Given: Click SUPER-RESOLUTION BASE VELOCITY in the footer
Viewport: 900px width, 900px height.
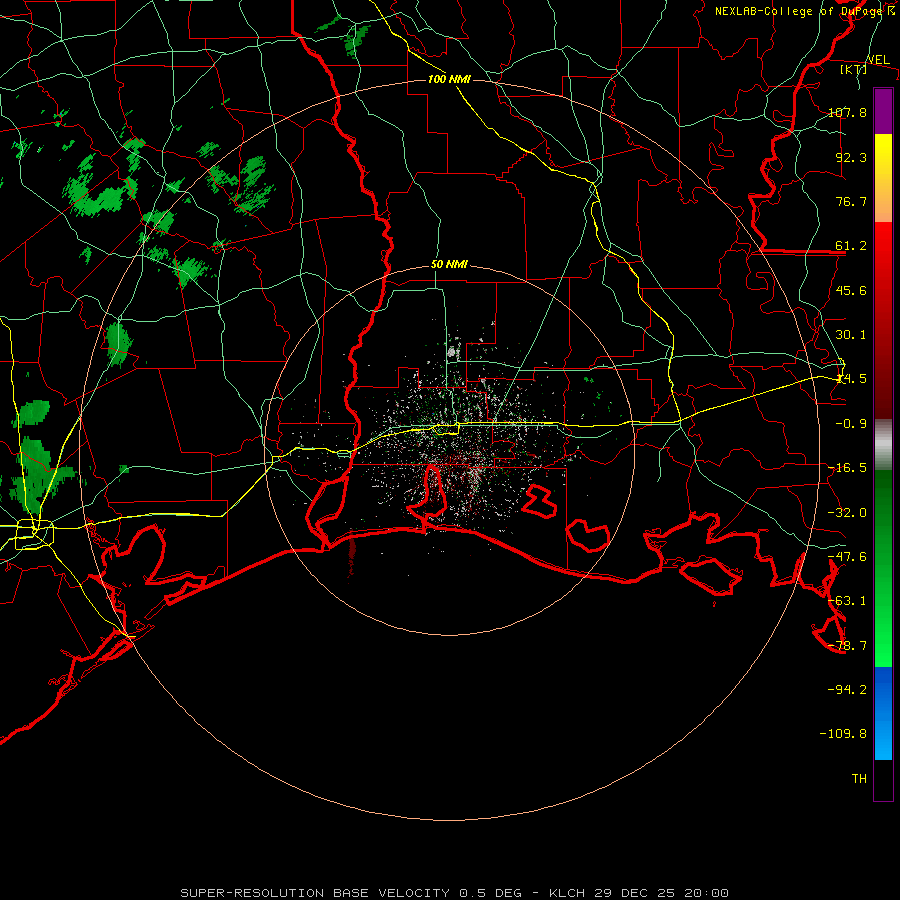Looking at the screenshot, I should click(315, 893).
